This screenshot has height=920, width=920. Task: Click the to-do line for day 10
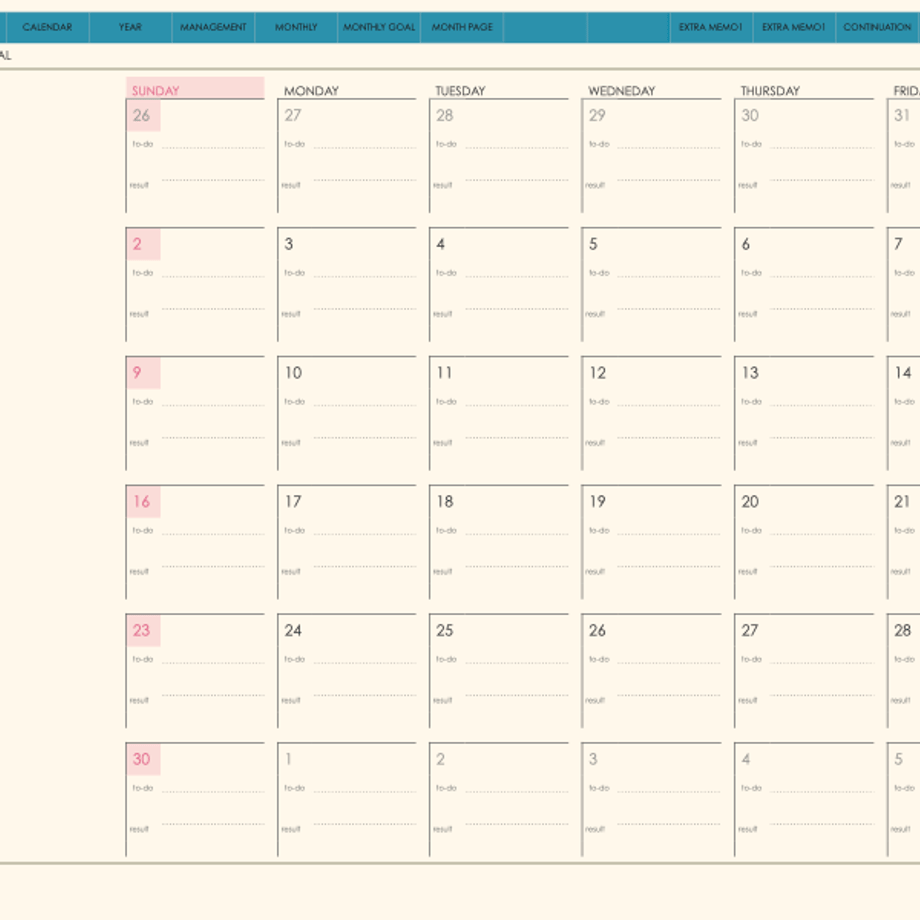pos(364,405)
